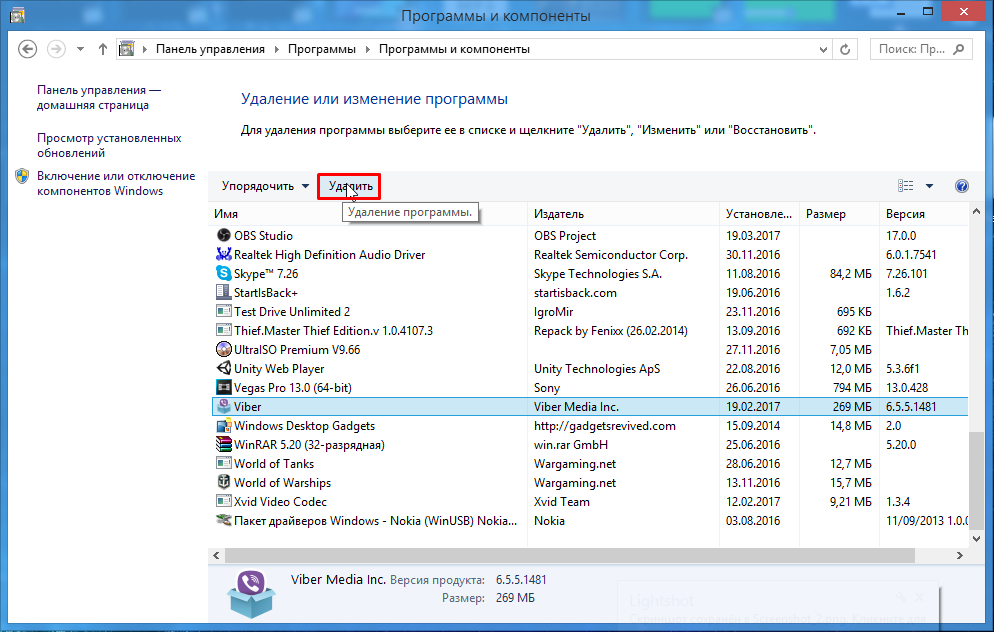
Task: Open Просмотр установленных обновлений link
Action: point(109,146)
